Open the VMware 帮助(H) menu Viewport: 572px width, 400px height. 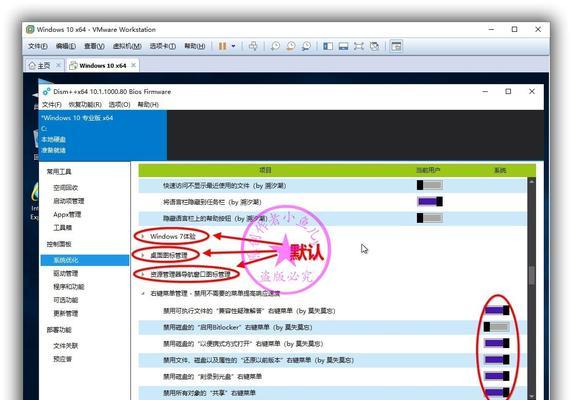(194, 46)
